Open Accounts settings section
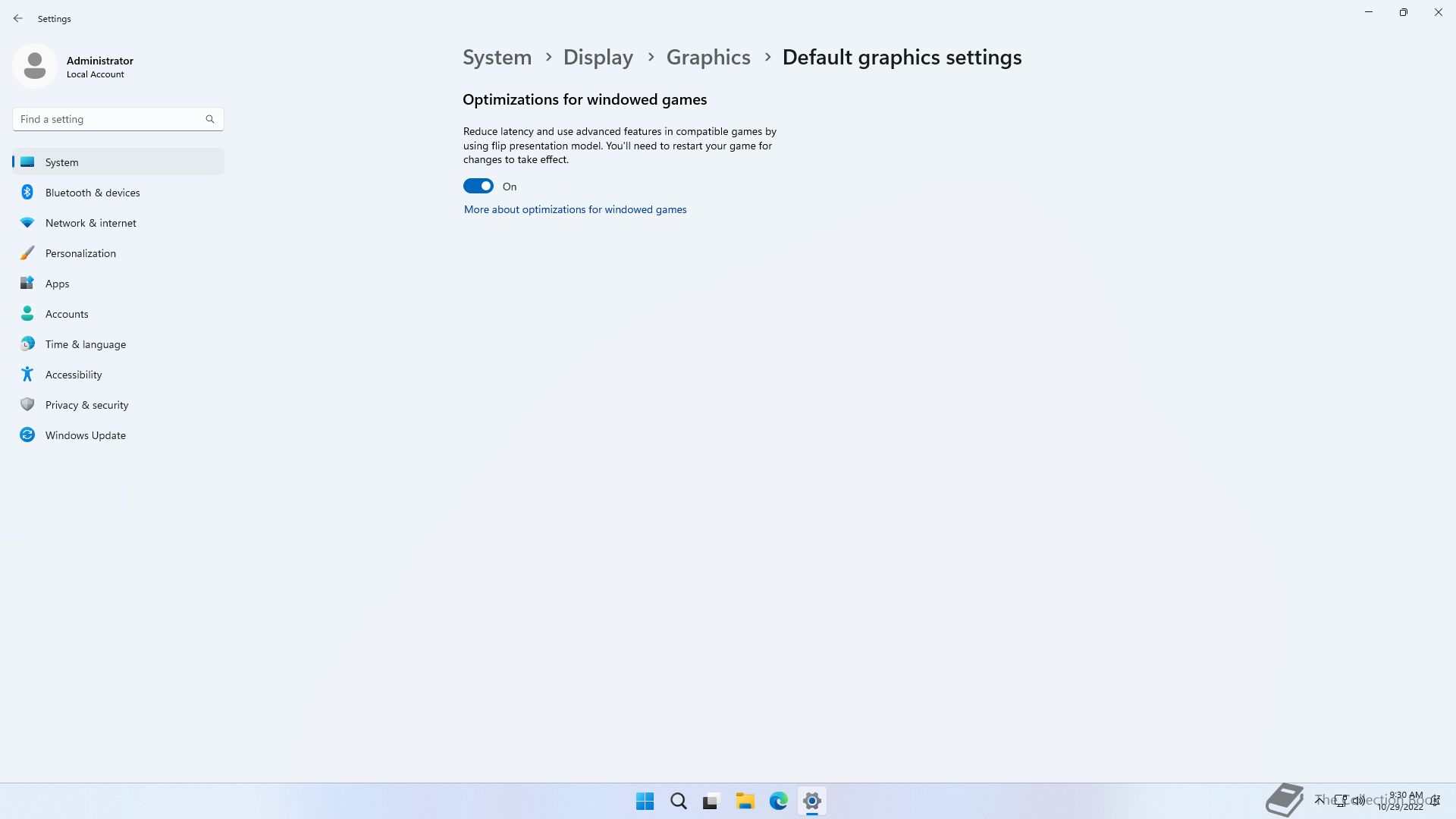 click(x=67, y=314)
